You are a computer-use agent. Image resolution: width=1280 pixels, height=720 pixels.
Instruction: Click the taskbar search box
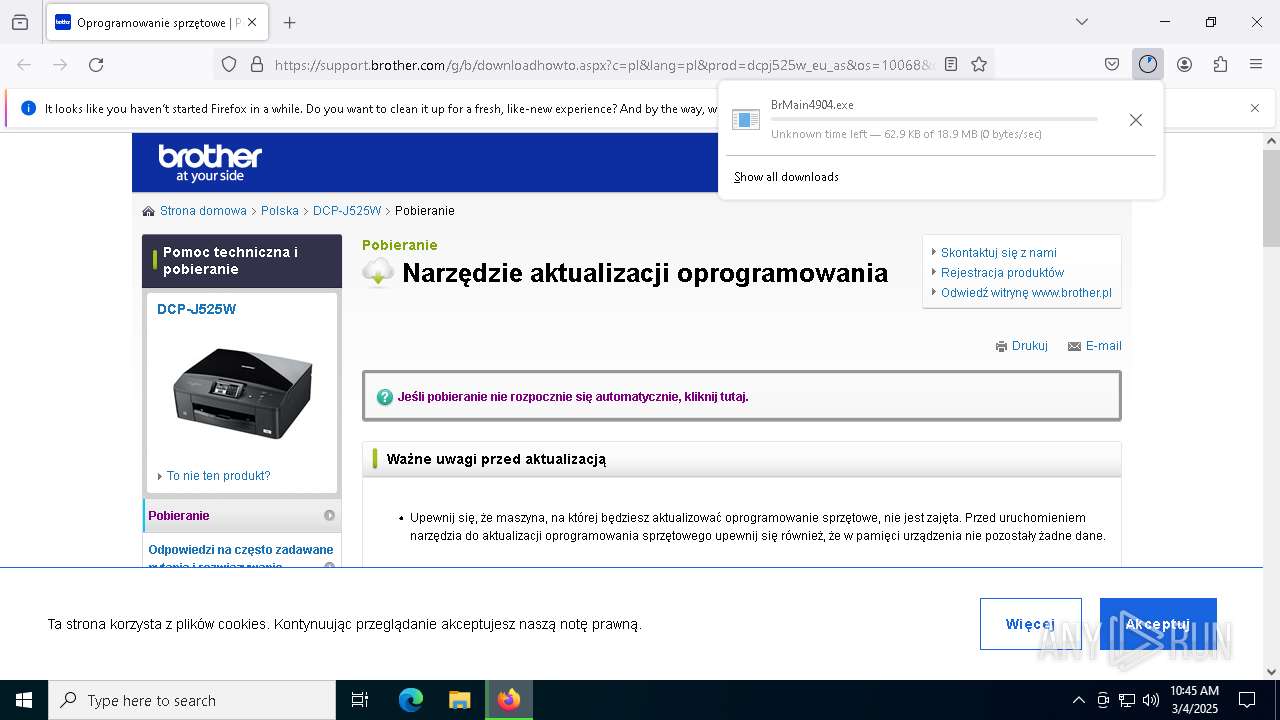[x=192, y=700]
